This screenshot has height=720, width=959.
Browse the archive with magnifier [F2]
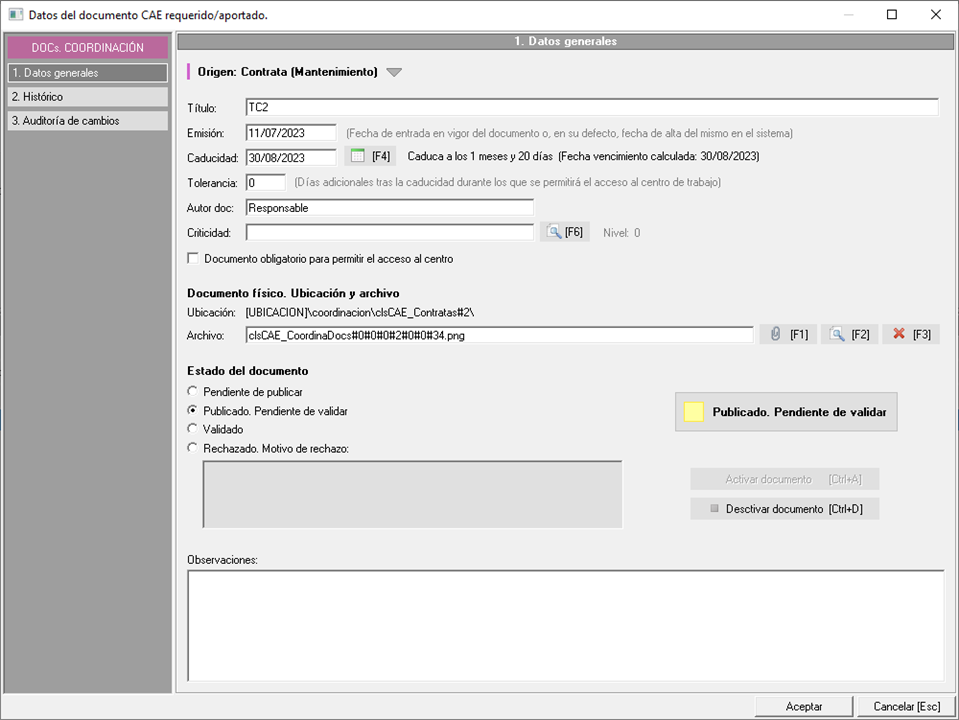pyautogui.click(x=849, y=335)
